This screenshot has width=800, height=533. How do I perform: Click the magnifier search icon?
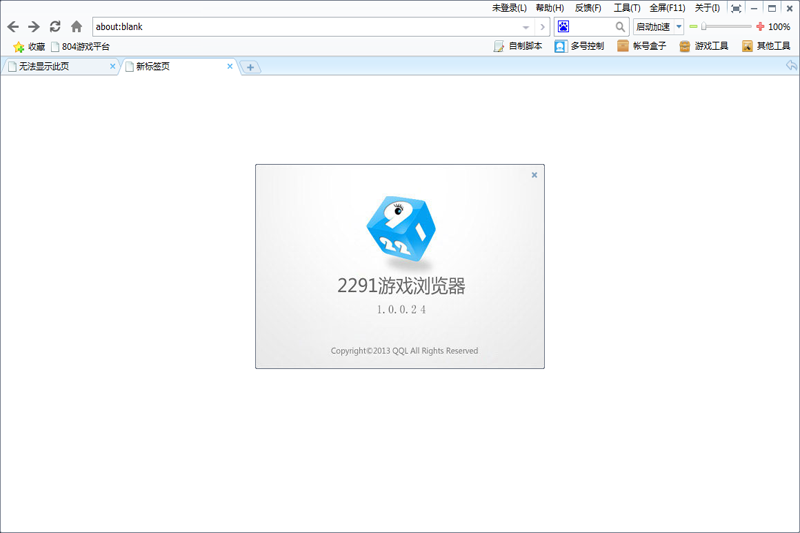click(x=620, y=27)
